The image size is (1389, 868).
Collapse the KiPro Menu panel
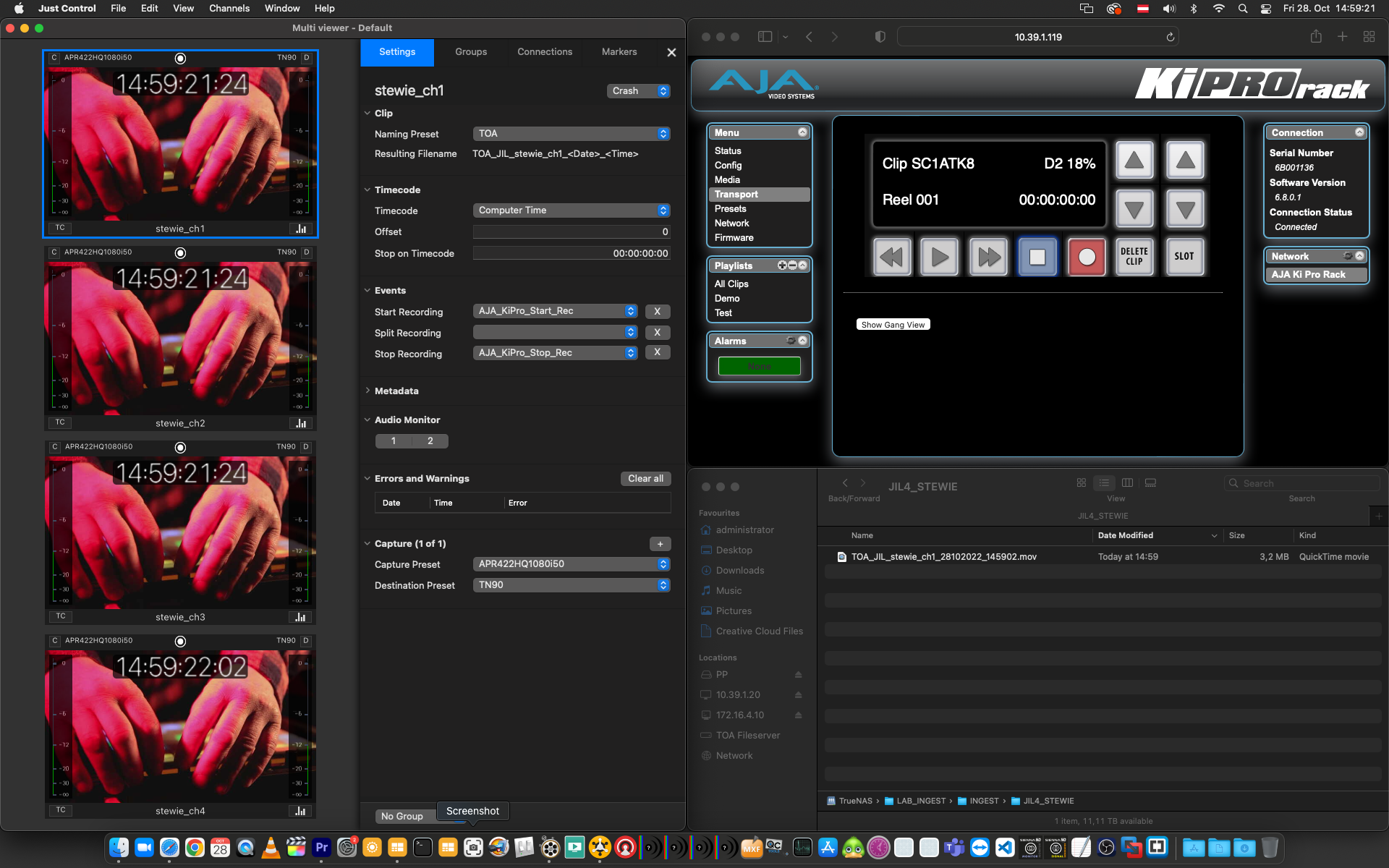point(802,132)
